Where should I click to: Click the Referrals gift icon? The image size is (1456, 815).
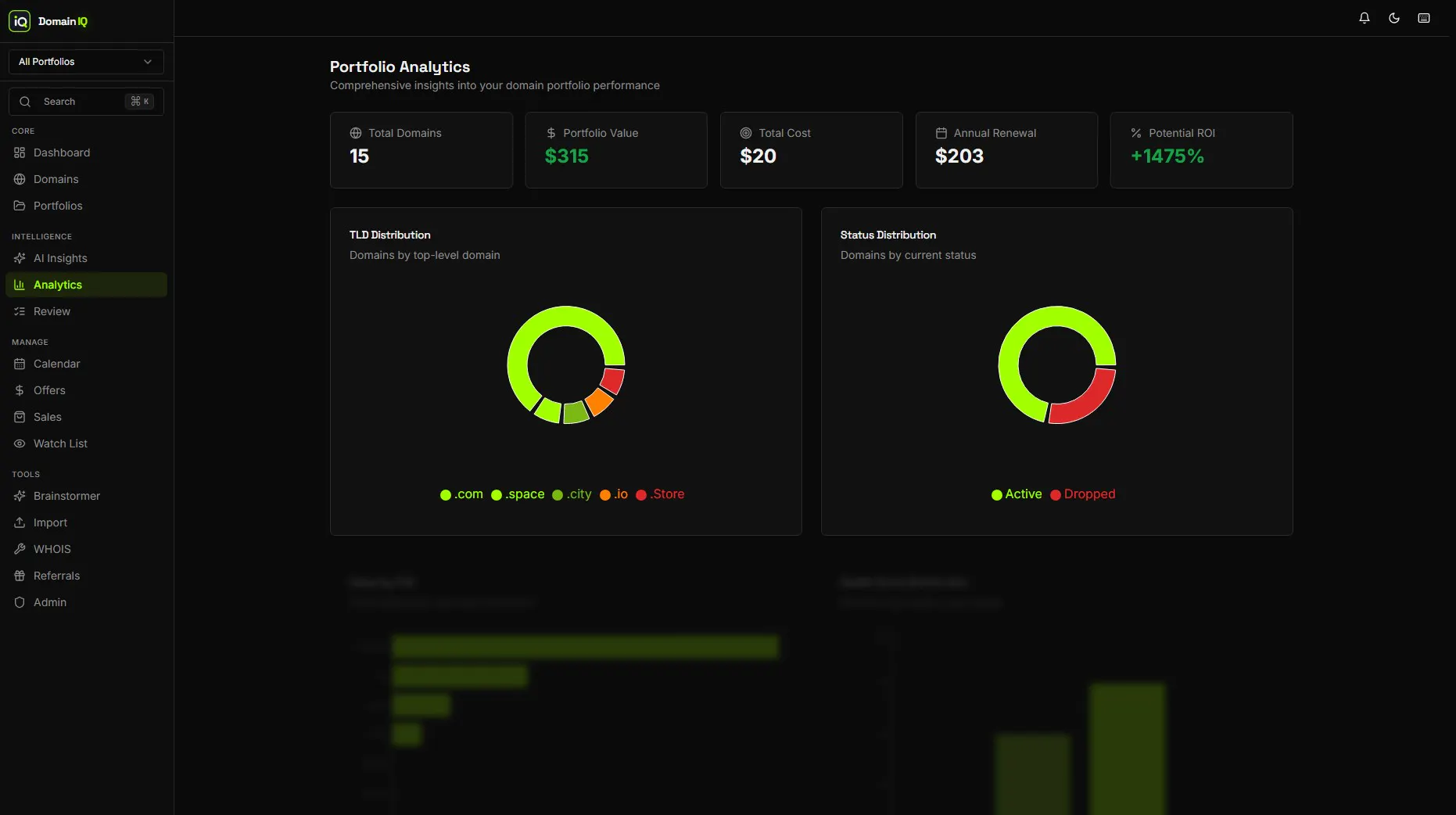[x=20, y=576]
